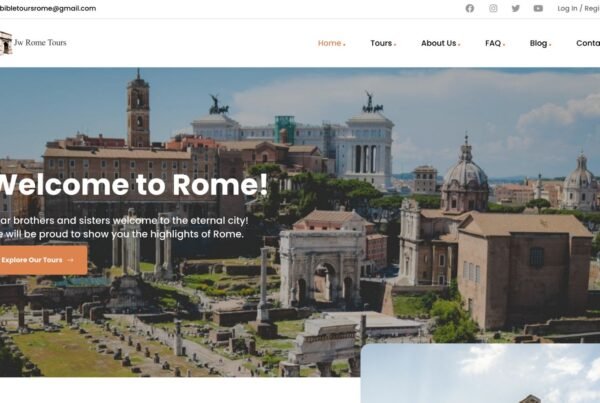Select the Home menu item

tap(330, 43)
